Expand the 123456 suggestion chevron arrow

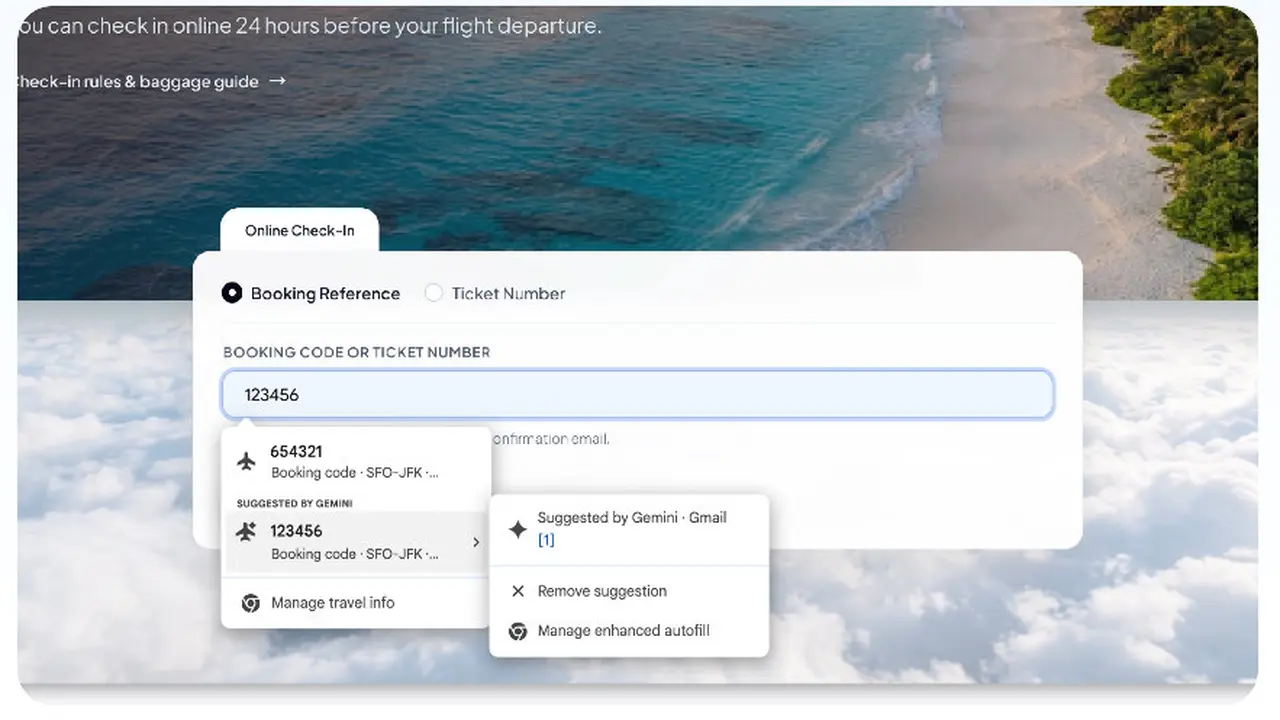click(476, 542)
